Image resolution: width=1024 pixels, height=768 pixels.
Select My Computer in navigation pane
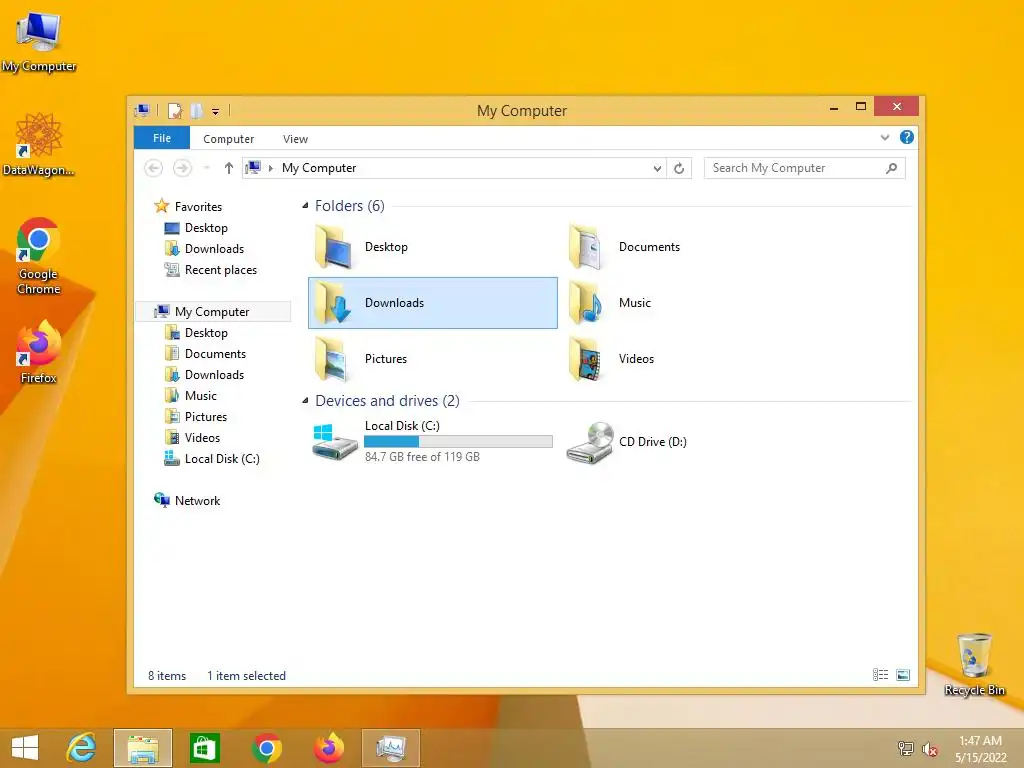[x=212, y=312]
